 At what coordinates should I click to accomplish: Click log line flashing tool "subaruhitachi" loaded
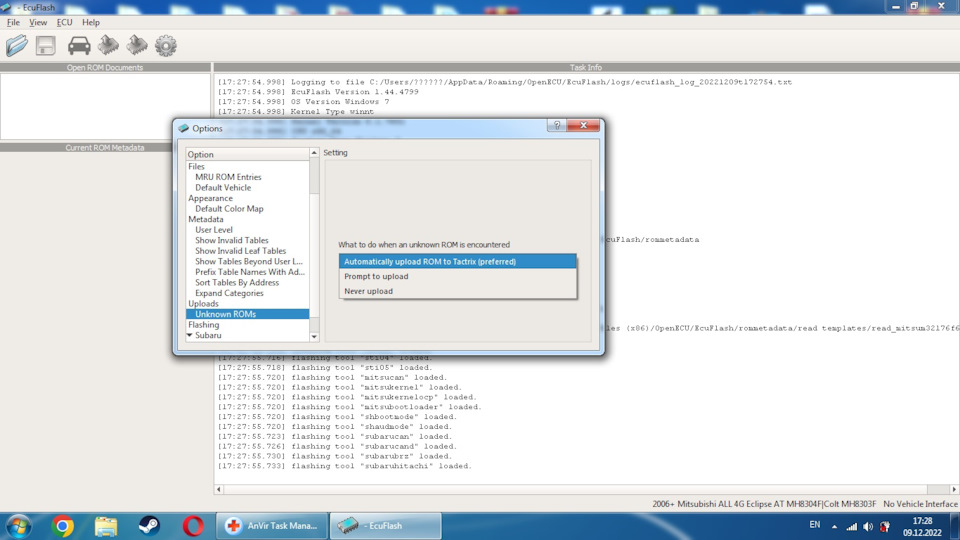[345, 466]
